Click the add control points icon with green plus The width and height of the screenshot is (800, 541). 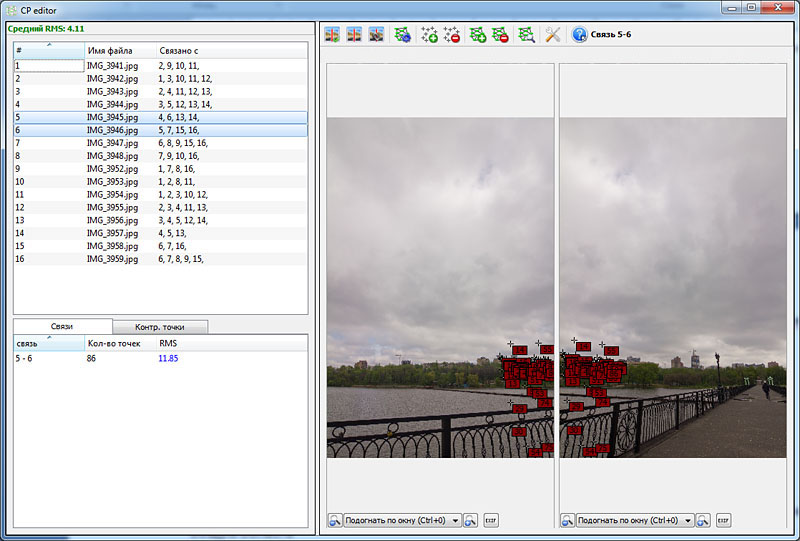pos(429,35)
